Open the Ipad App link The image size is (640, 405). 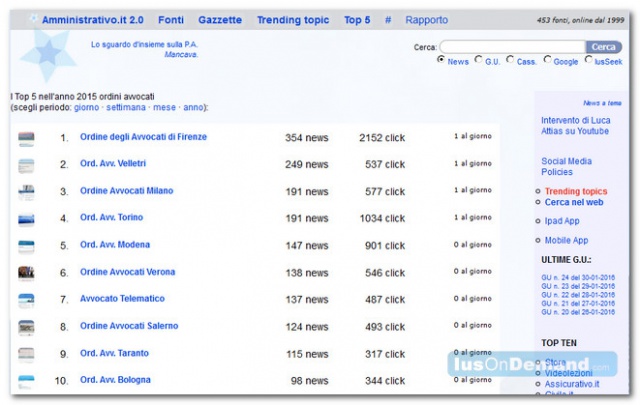562,221
